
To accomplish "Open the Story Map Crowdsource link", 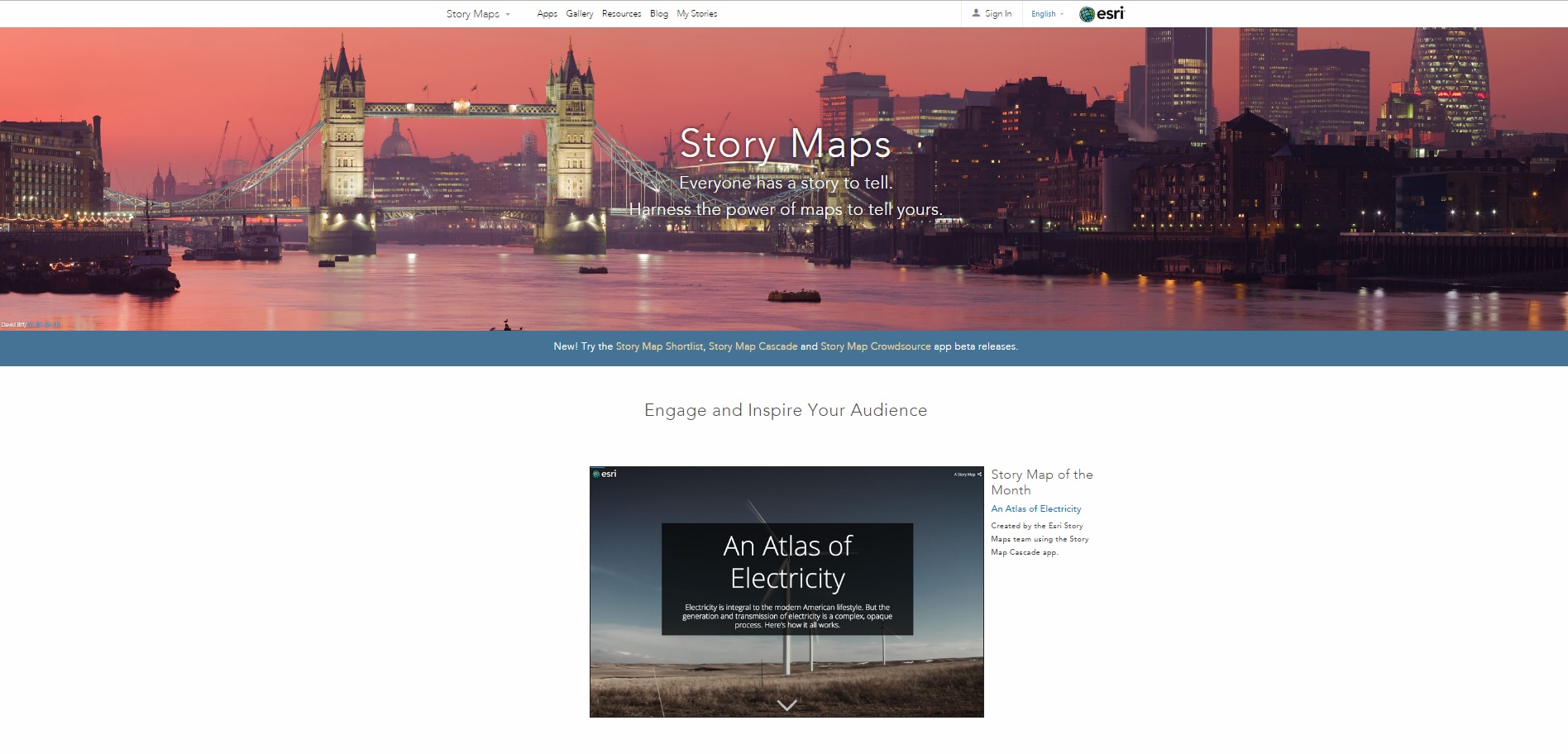I will (875, 346).
